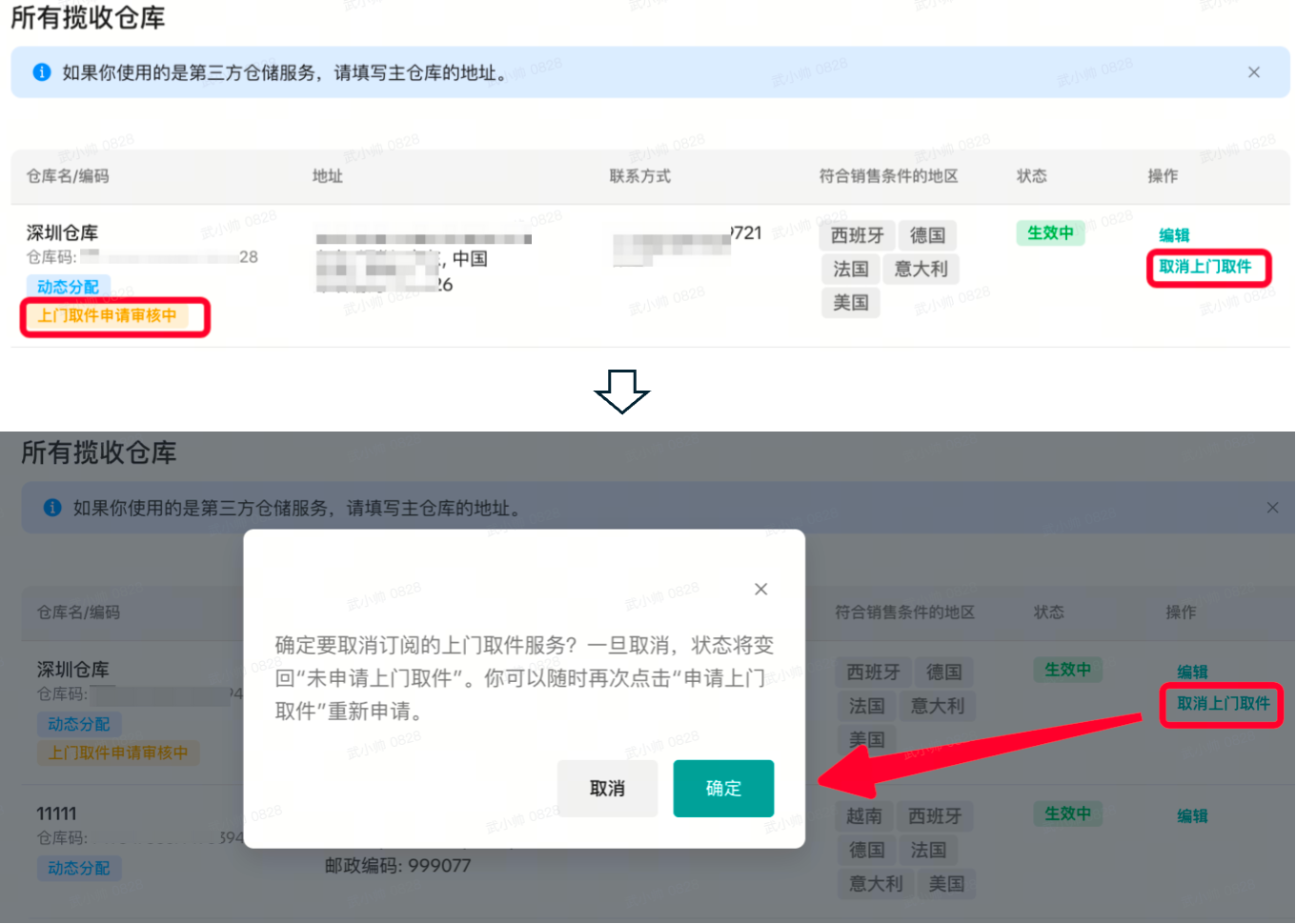Click the 取消 button in the dialog

(x=607, y=788)
